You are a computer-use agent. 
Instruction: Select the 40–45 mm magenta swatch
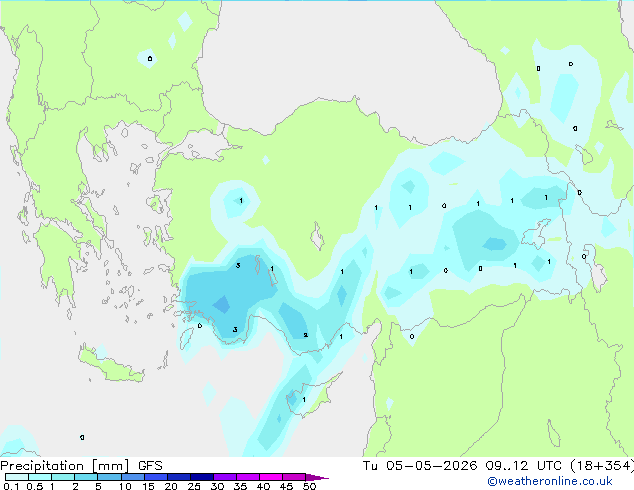(271, 477)
